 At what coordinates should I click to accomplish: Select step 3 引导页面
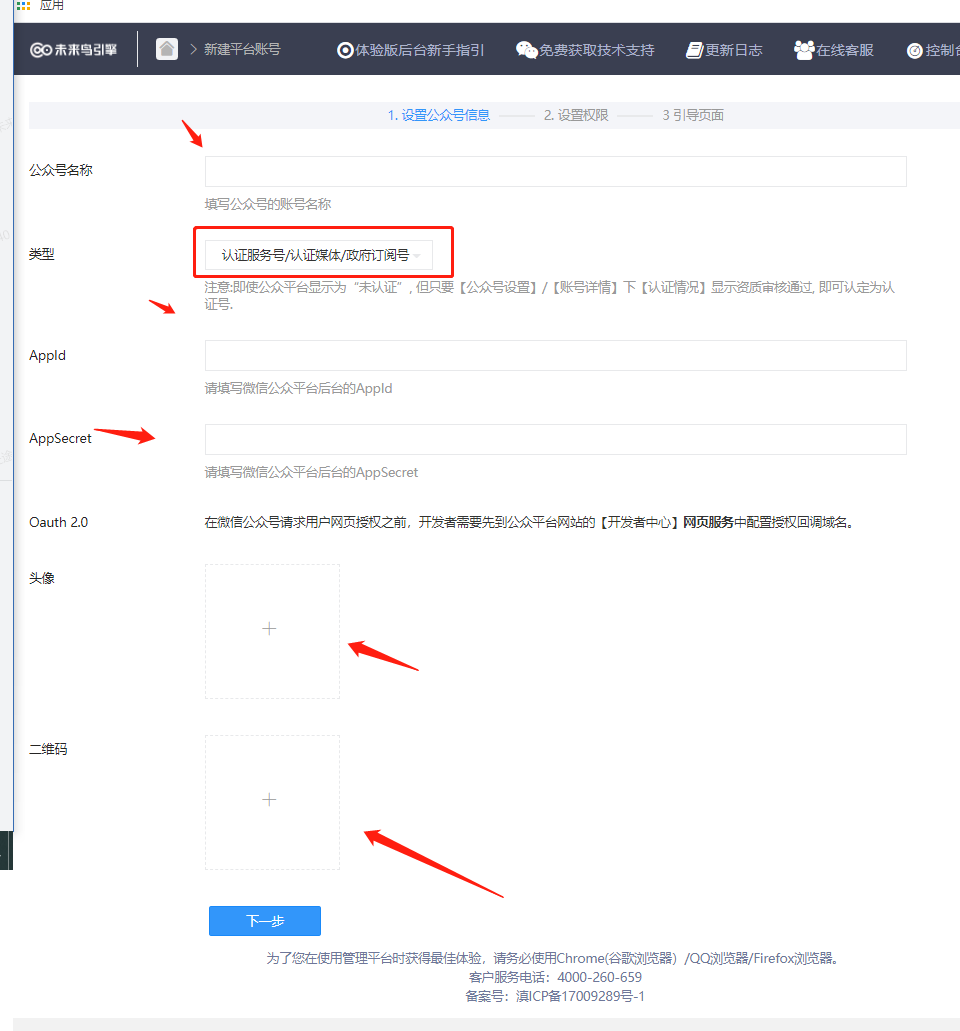click(x=693, y=115)
